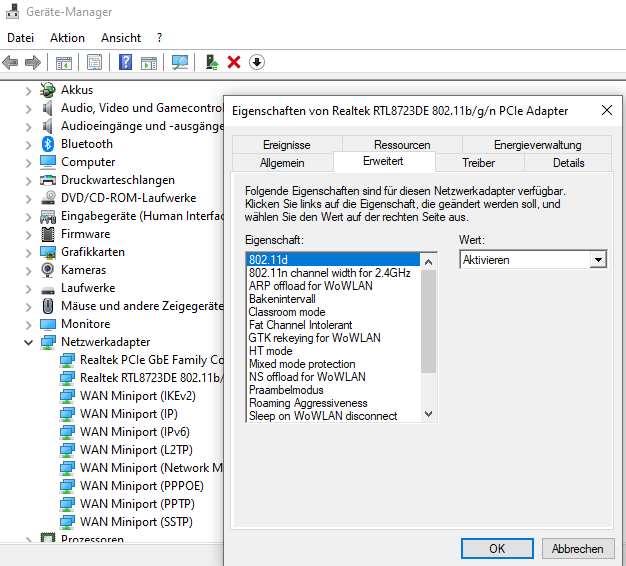Expand the Computer tree node
The image size is (626, 566).
[x=28, y=163]
